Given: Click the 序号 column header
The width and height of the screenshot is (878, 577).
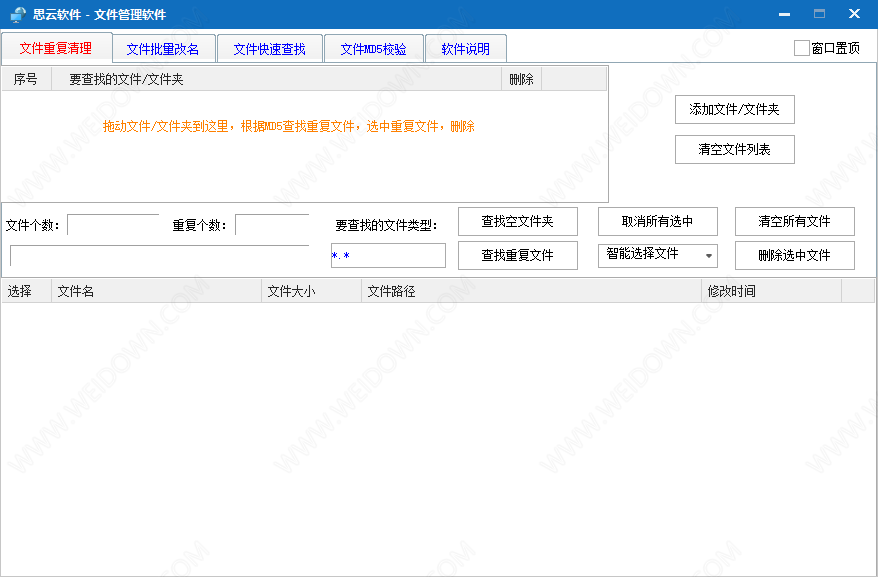Looking at the screenshot, I should pyautogui.click(x=26, y=79).
